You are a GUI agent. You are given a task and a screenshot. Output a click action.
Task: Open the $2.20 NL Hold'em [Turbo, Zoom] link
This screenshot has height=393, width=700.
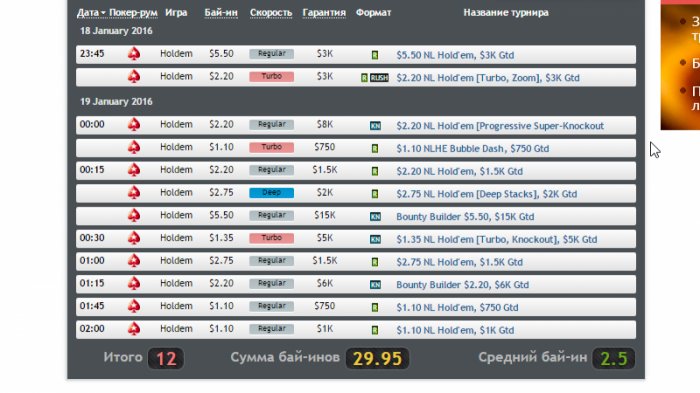(x=488, y=78)
